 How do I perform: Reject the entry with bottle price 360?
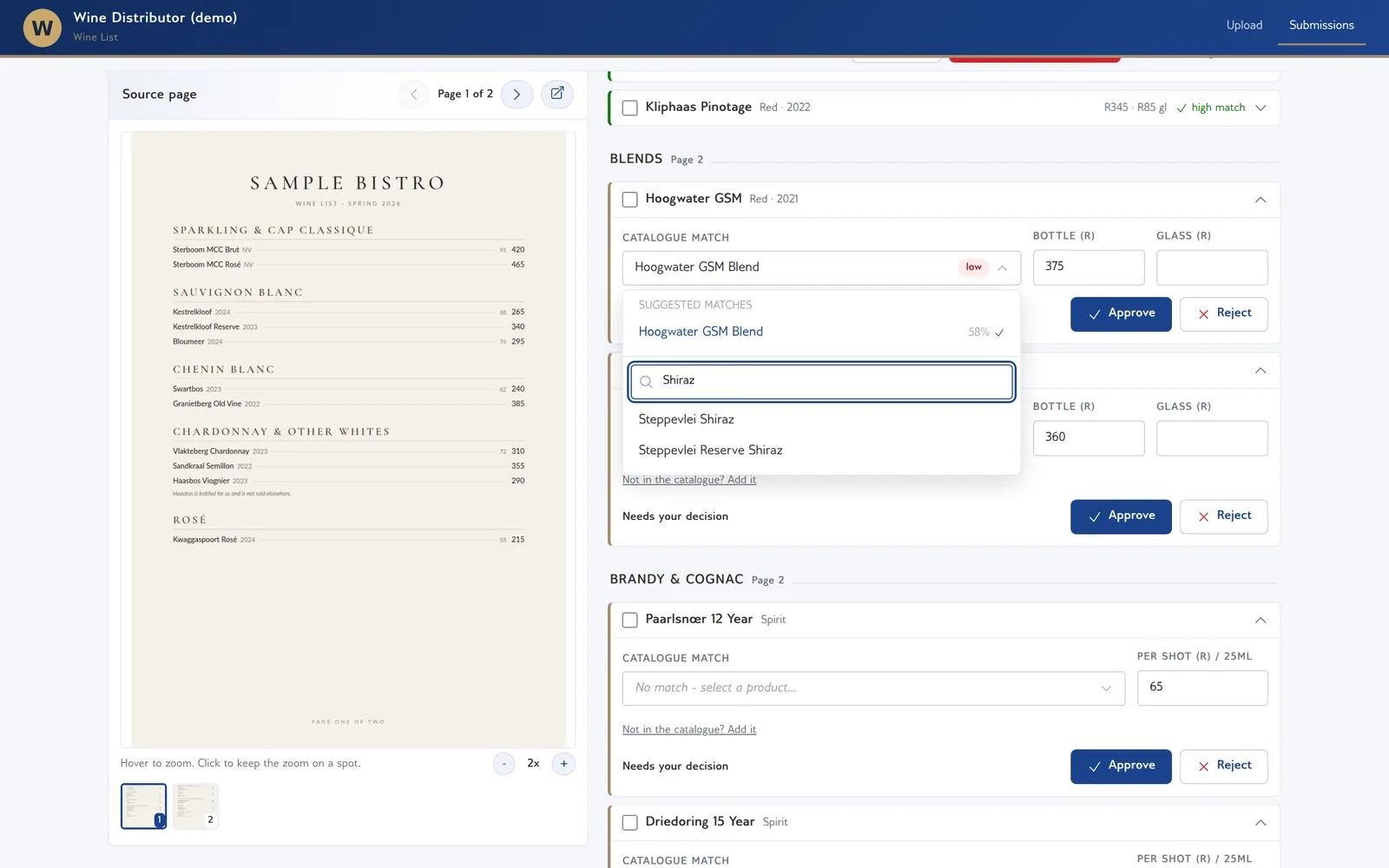1223,516
